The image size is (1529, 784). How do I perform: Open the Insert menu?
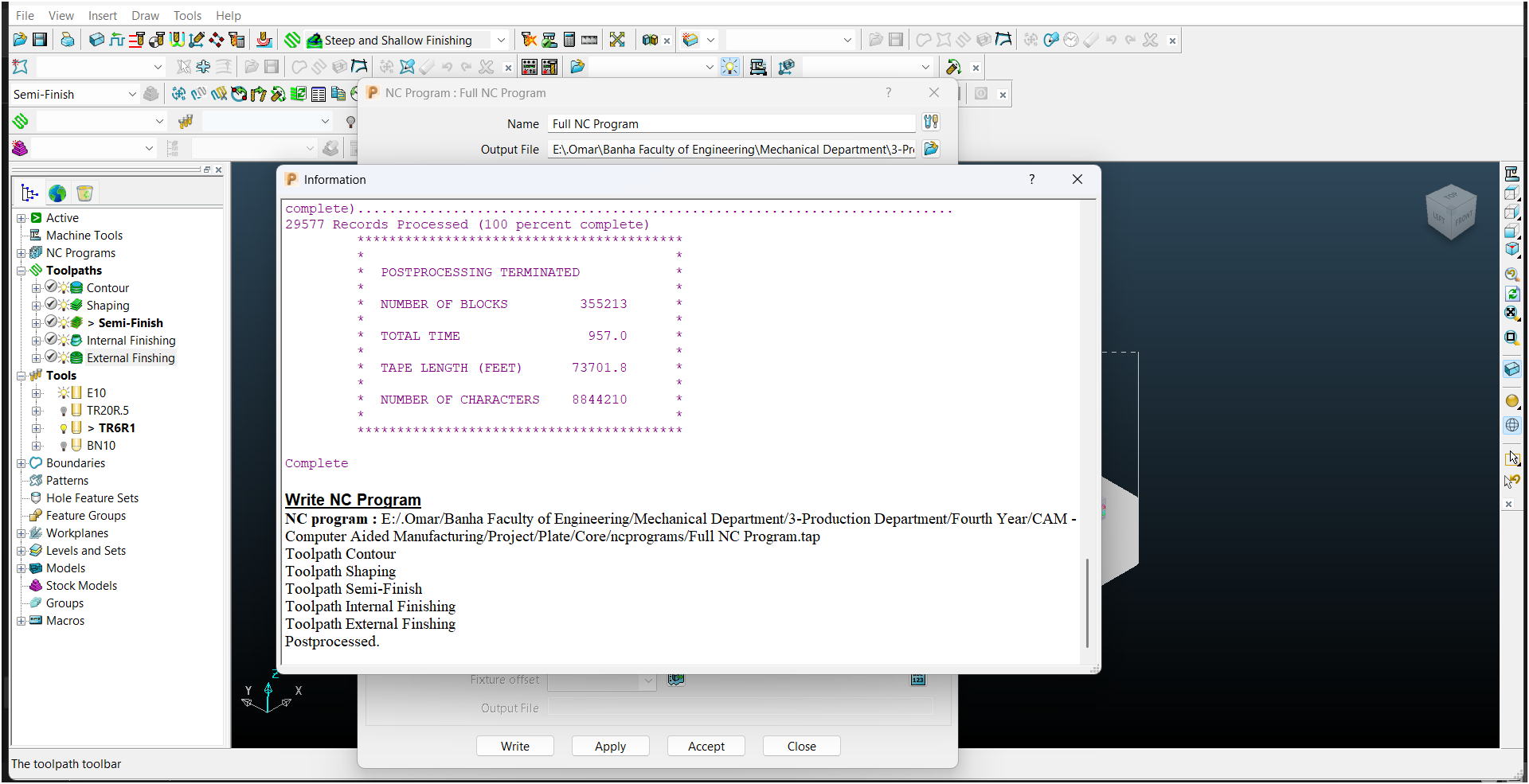pos(103,15)
